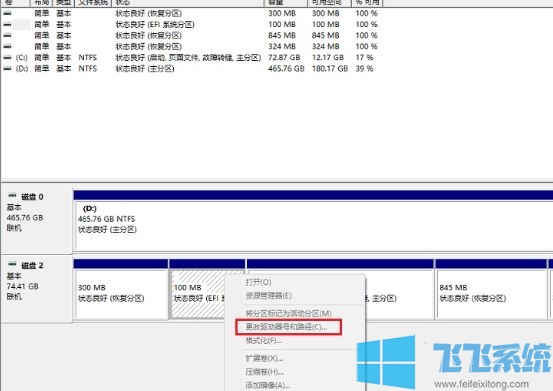Click the EFI system partition row icon
Image resolution: width=553 pixels, height=391 pixels.
(7, 24)
